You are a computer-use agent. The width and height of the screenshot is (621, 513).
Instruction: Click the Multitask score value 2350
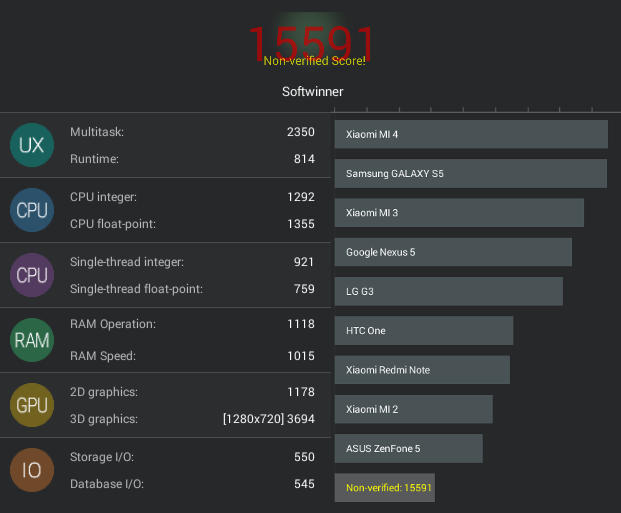click(x=301, y=132)
